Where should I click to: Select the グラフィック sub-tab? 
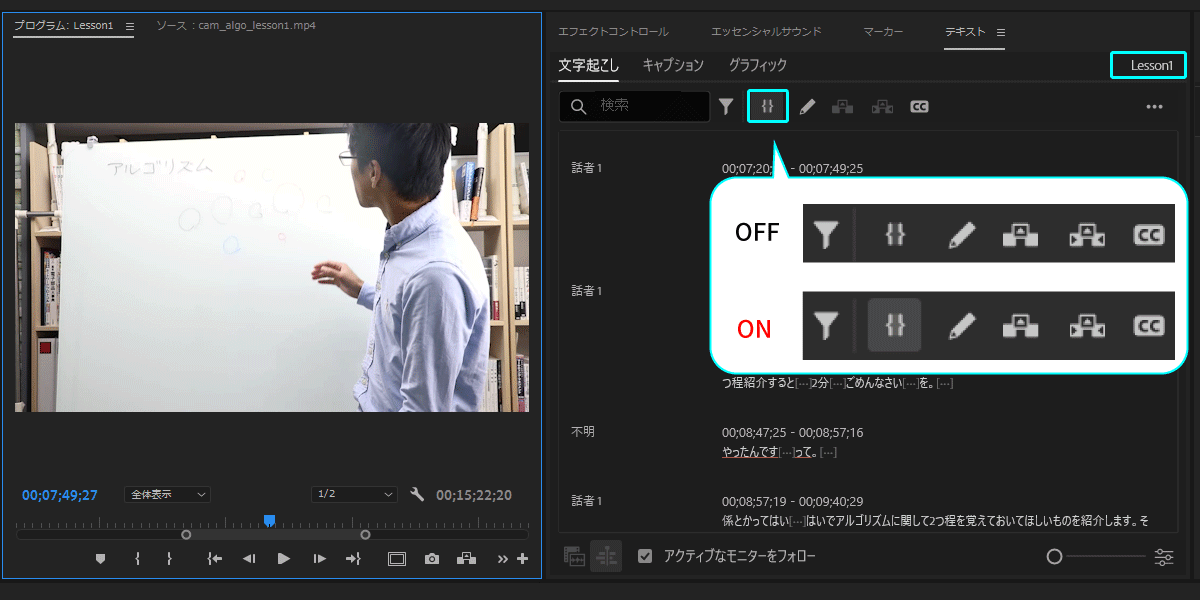pyautogui.click(x=758, y=65)
